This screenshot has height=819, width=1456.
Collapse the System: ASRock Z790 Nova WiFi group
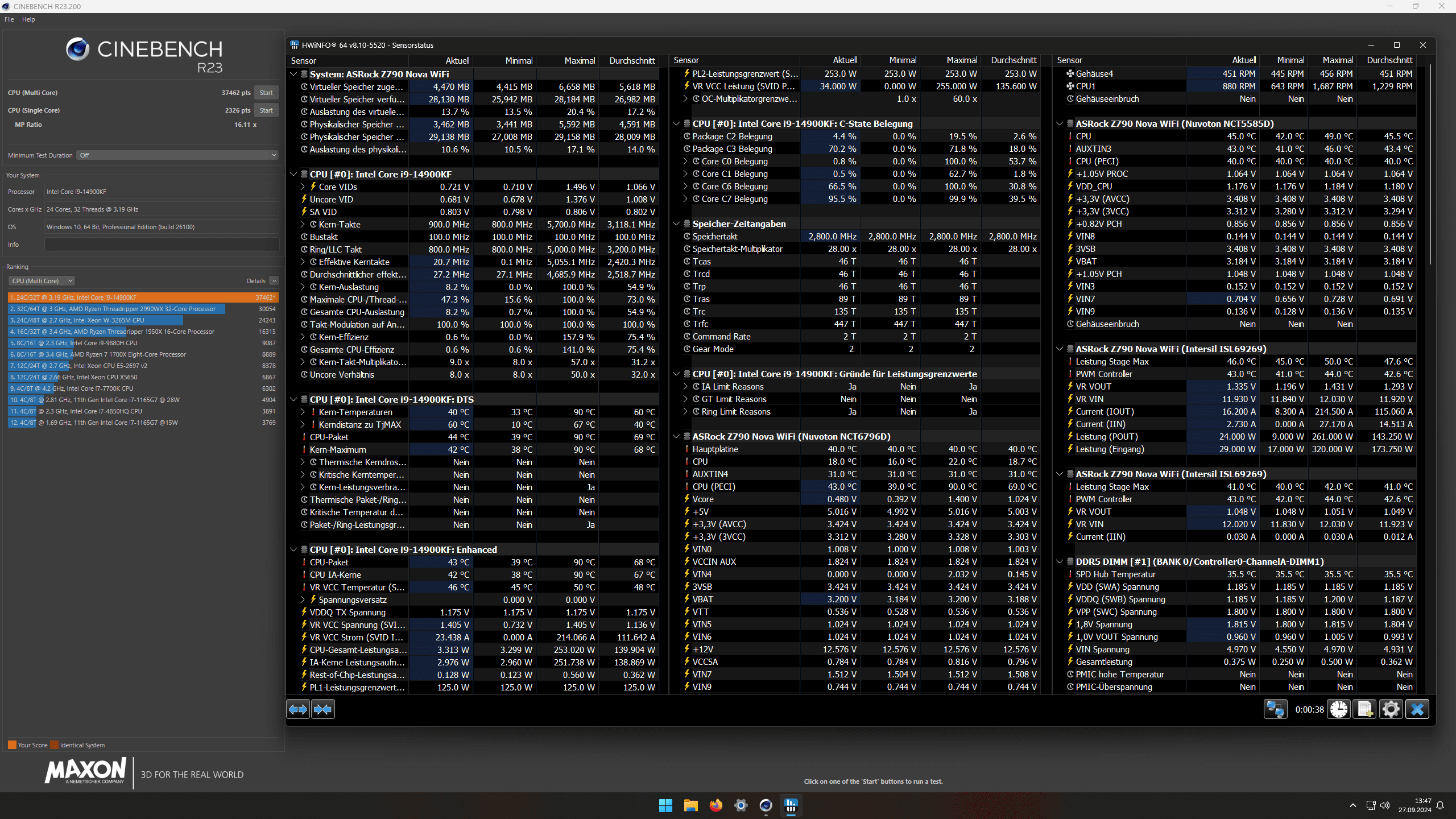point(293,74)
